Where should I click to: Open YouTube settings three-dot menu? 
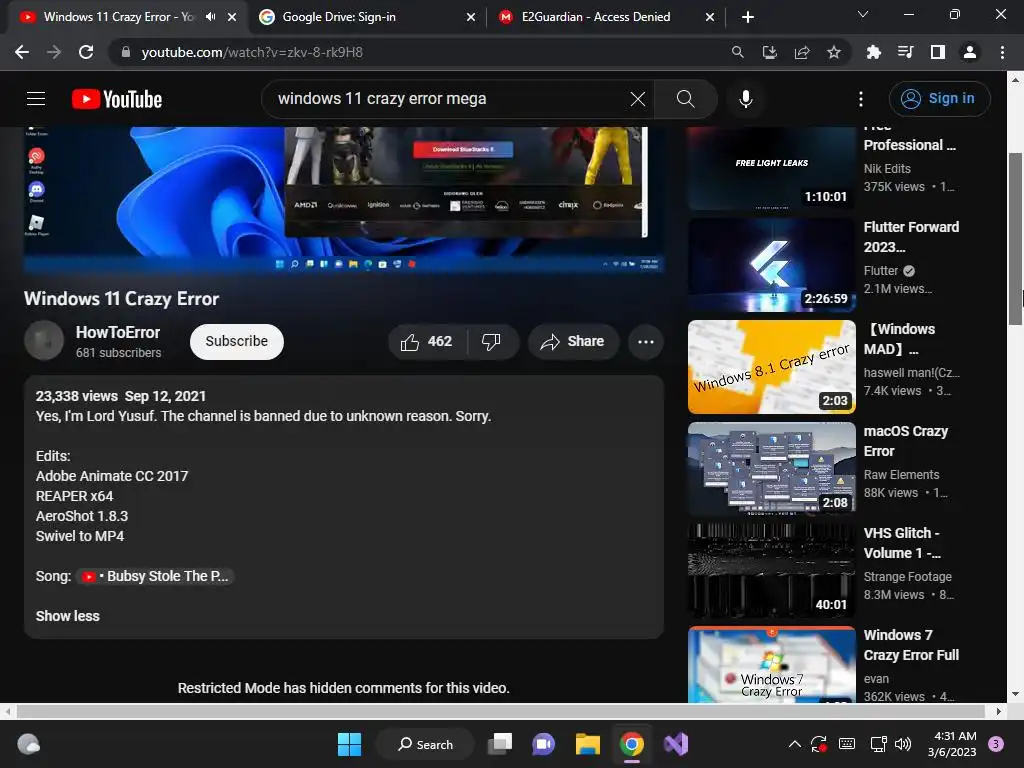coord(861,99)
